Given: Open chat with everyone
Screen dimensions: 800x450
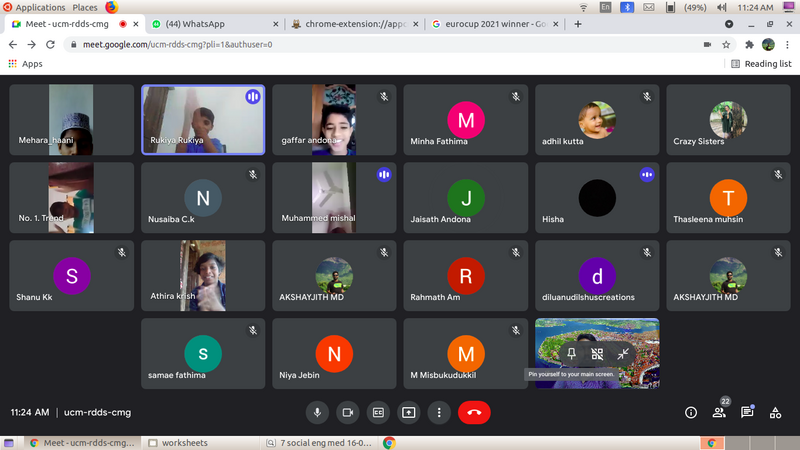Looking at the screenshot, I should (x=747, y=412).
